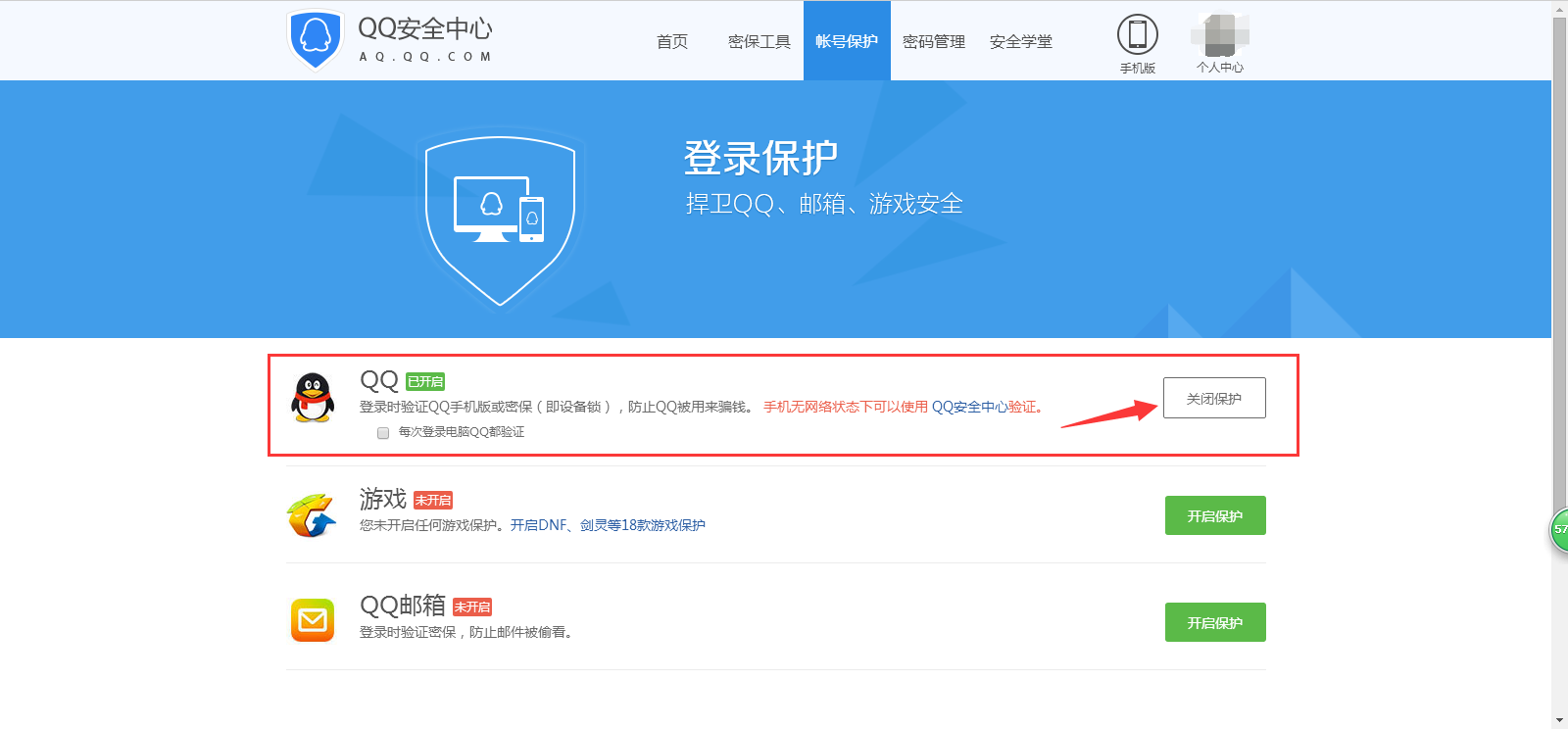Click the scrollbar up arrow

[x=1559, y=9]
